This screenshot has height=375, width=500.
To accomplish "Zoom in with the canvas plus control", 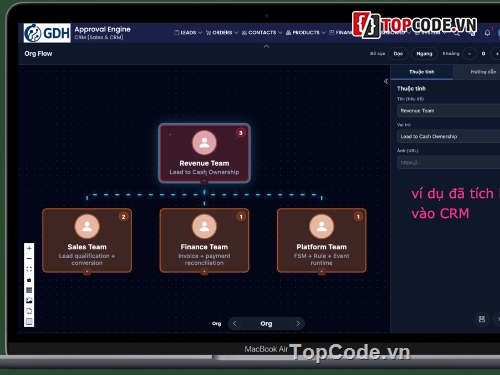I will pyautogui.click(x=29, y=248).
